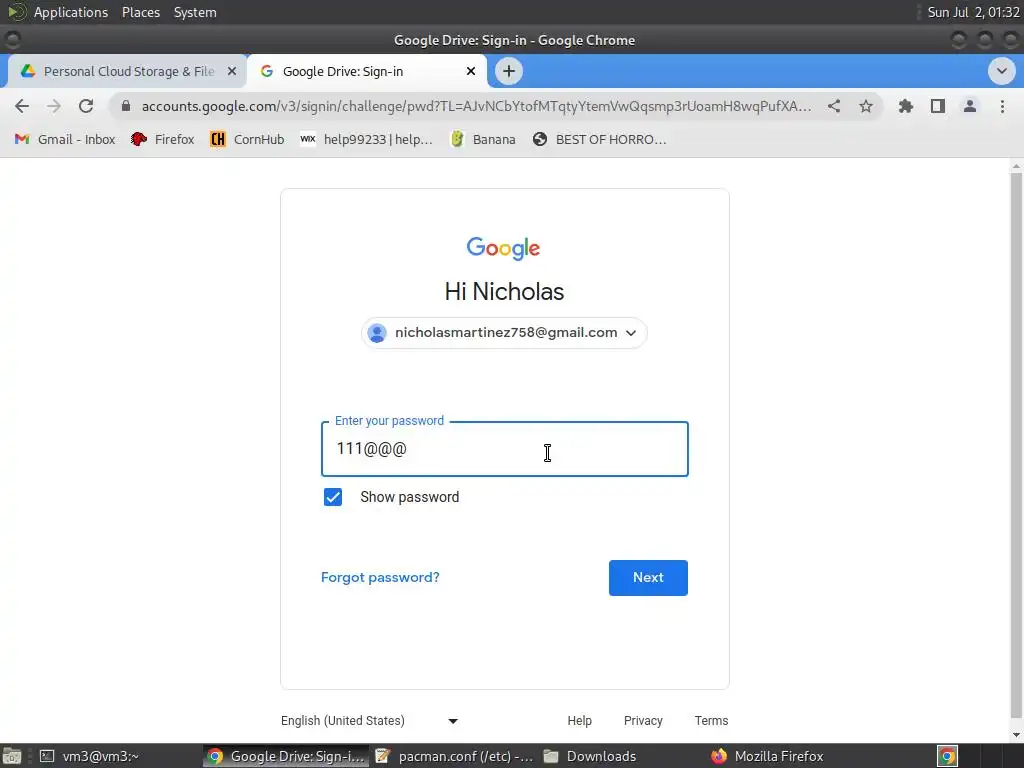Switch to Mozilla Firefox in taskbar
This screenshot has height=768, width=1024.
767,756
